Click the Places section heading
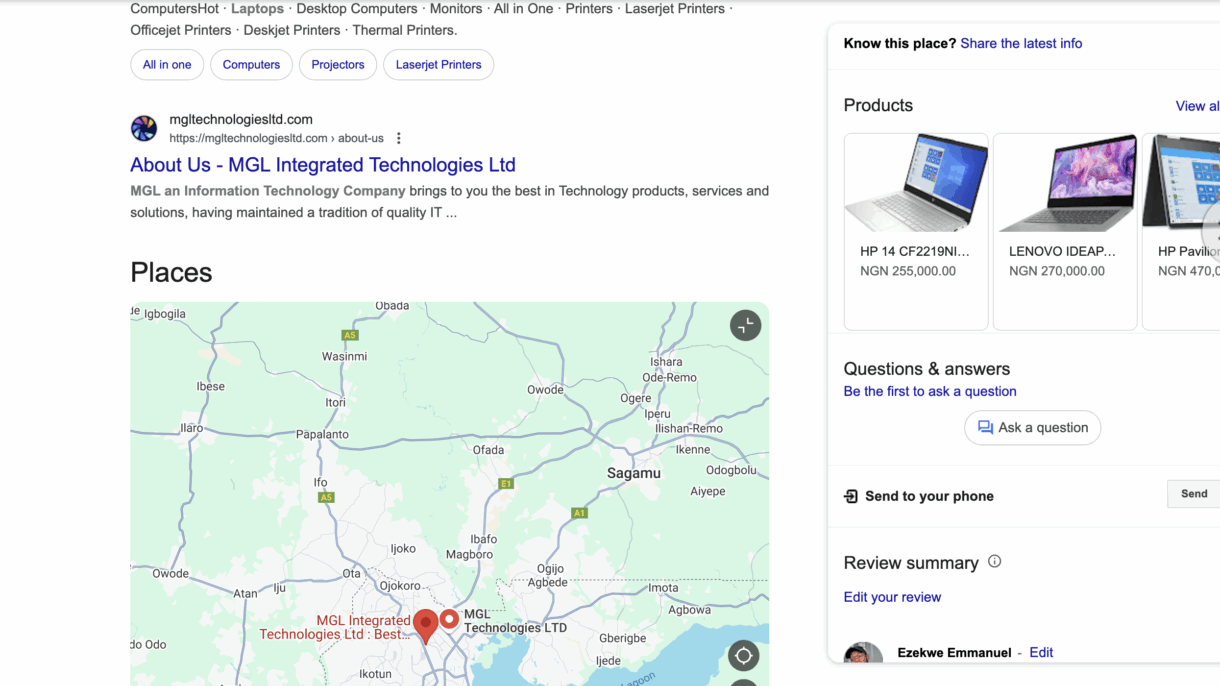Image resolution: width=1220 pixels, height=686 pixels. click(x=171, y=272)
